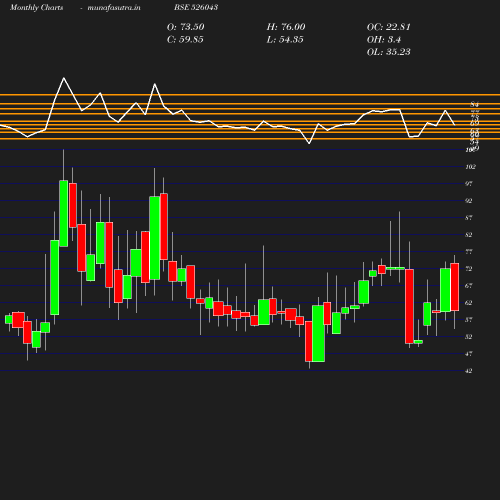Click the "OC: 22.81" reading
This screenshot has width=500, height=500.
[389, 27]
